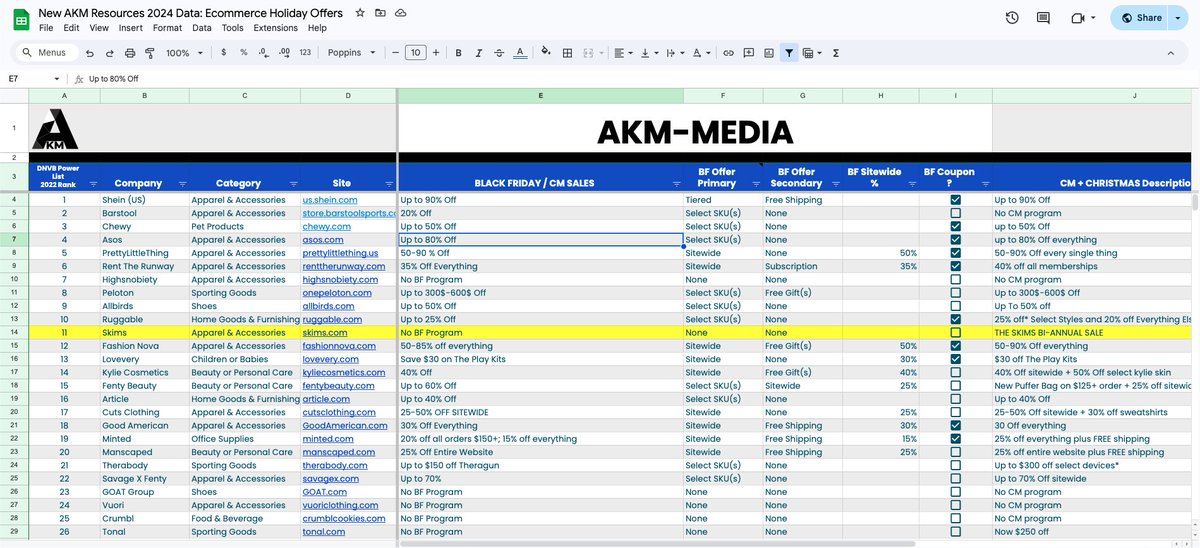Open the Format menu
The image size is (1200, 548).
click(x=167, y=28)
